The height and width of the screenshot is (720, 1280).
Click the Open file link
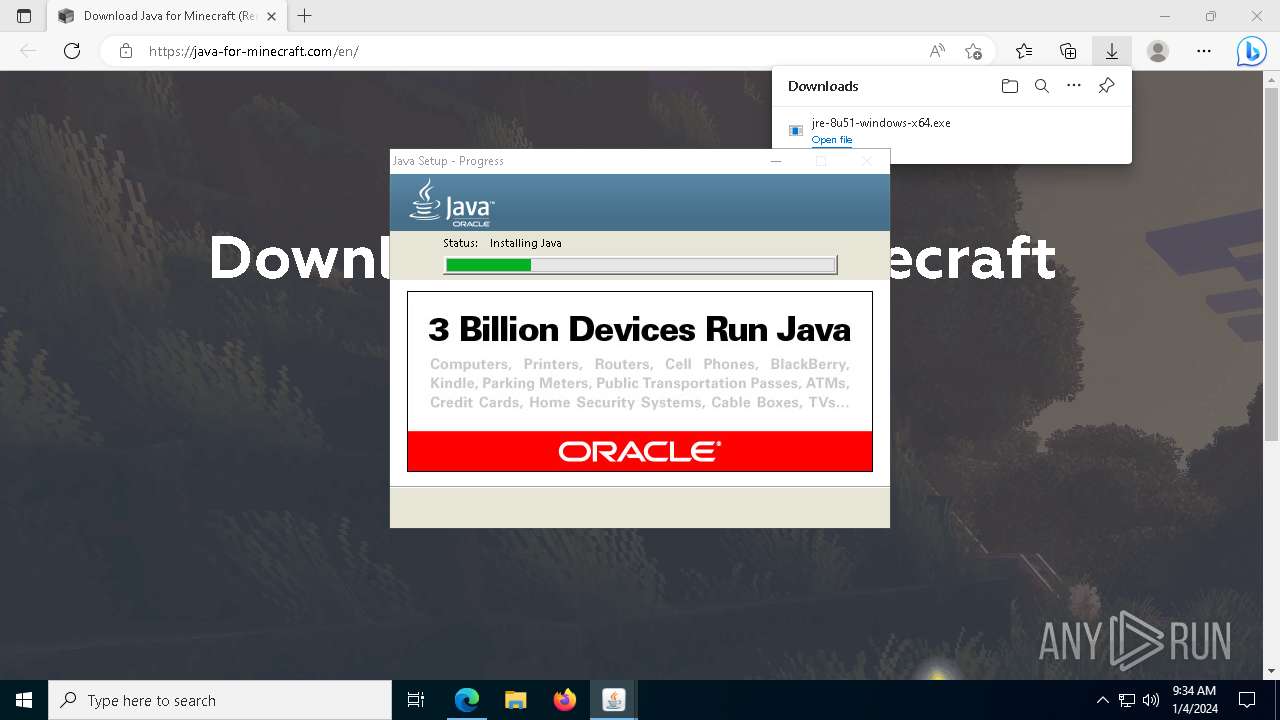pos(832,140)
